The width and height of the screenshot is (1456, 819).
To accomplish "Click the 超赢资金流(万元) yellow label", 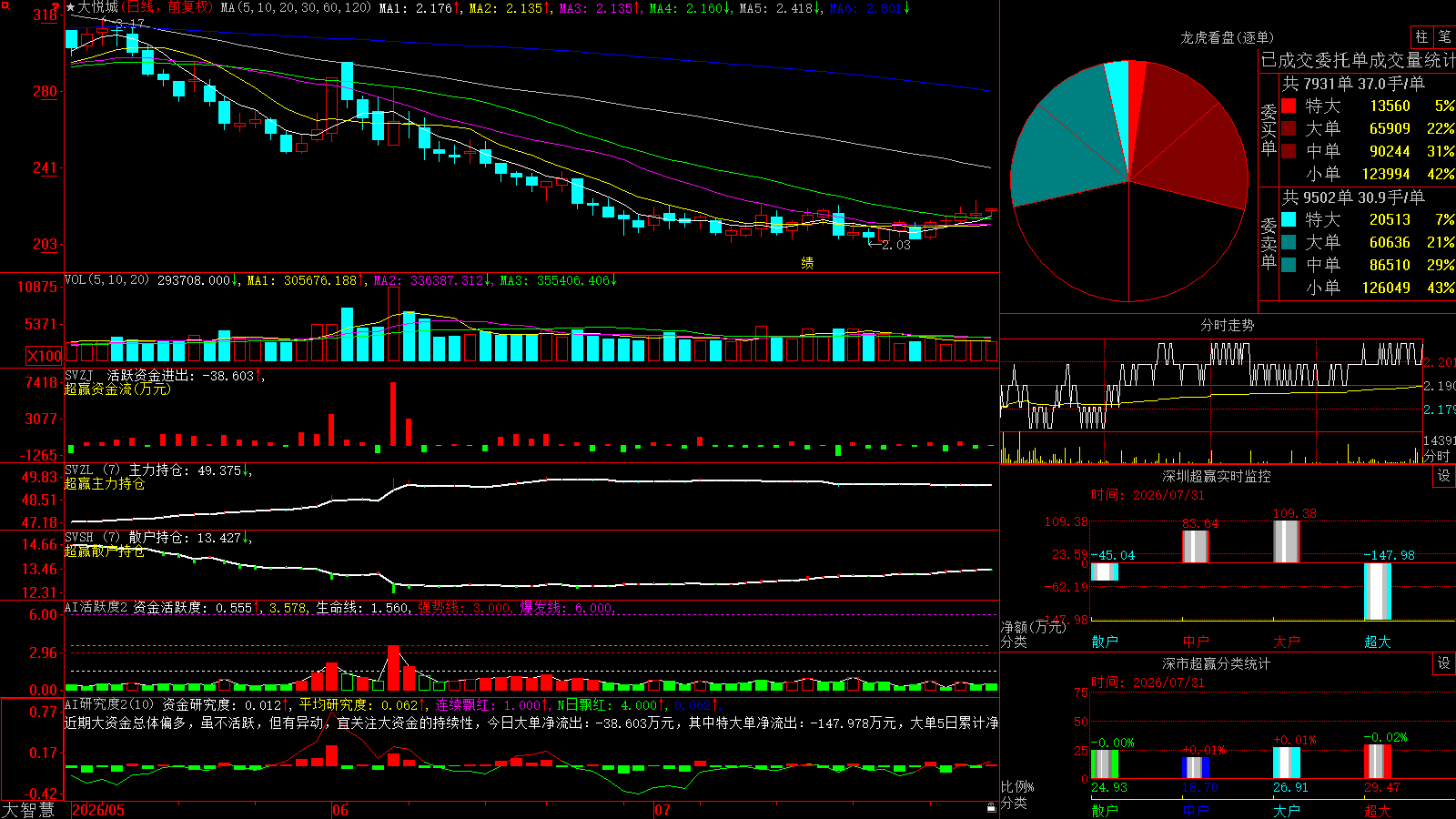I will [x=117, y=389].
